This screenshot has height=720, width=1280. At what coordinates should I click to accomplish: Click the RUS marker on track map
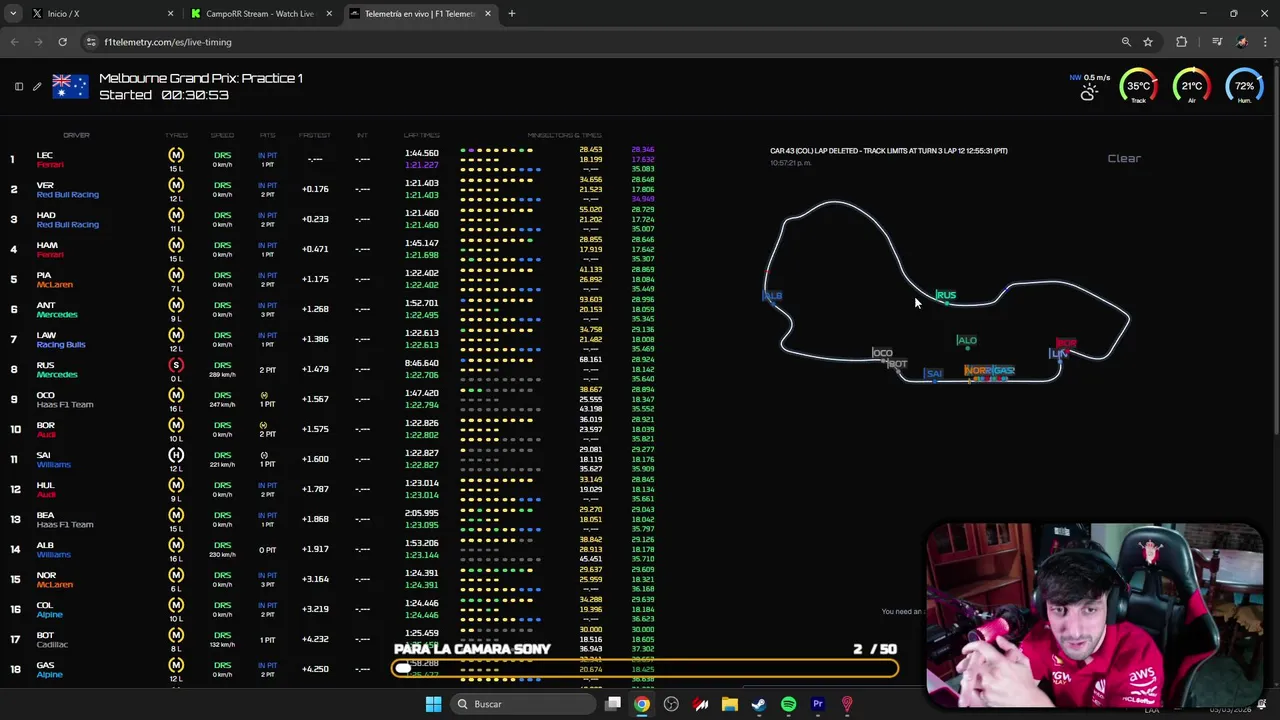pos(946,296)
